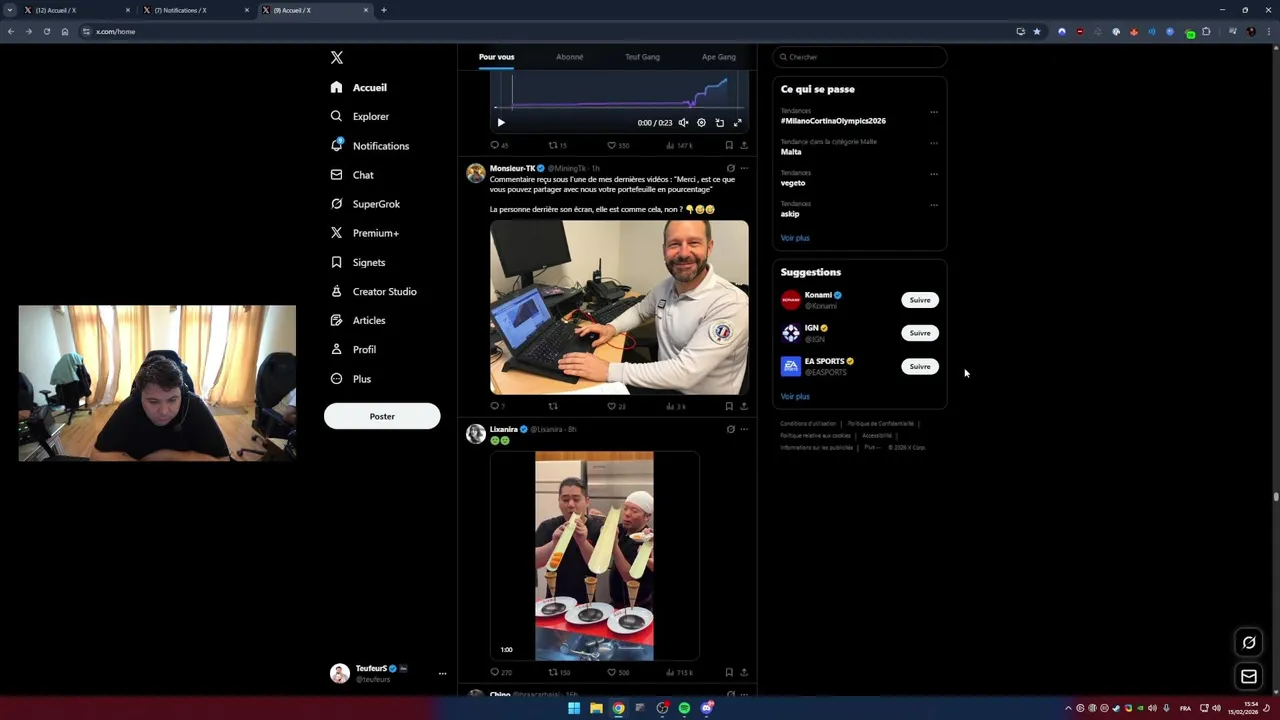This screenshot has height=720, width=1280.
Task: Open Chrome three-dot menu
Action: [x=1268, y=31]
